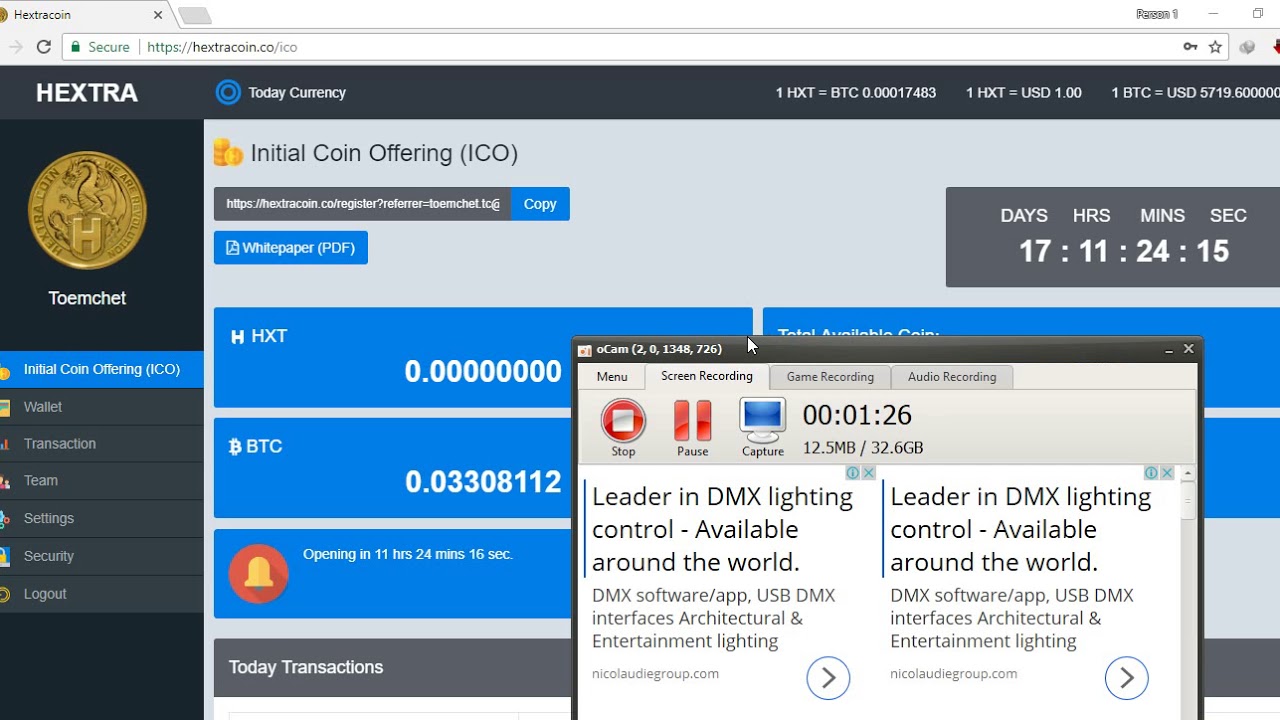Switch to Audio Recording tab
The image size is (1280, 720).
tap(952, 377)
